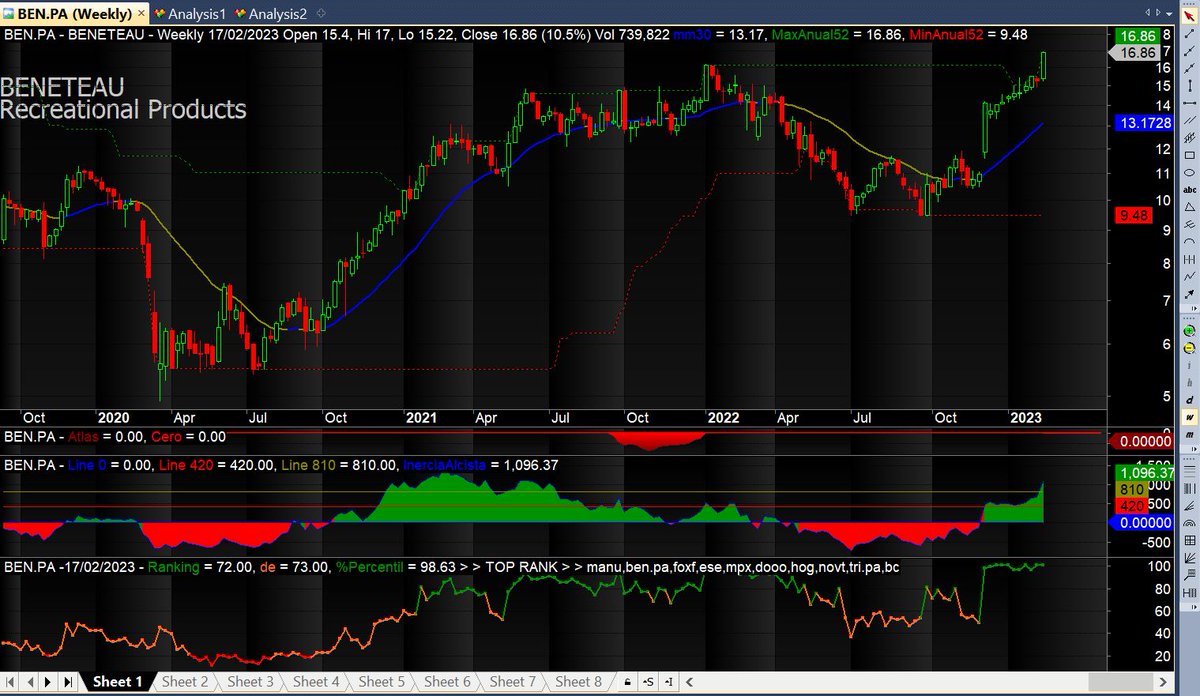Click the 2020 date axis label
This screenshot has width=1200, height=696.
(x=113, y=418)
